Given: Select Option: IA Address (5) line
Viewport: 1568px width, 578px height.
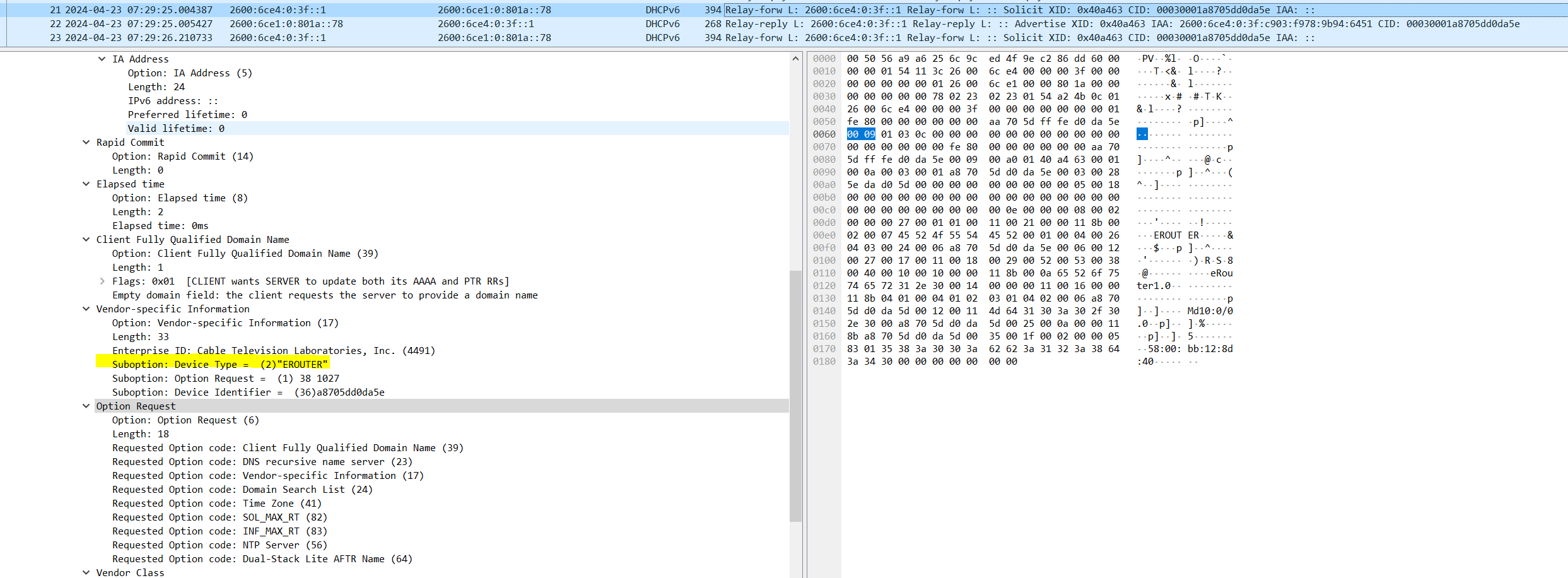Looking at the screenshot, I should pyautogui.click(x=190, y=73).
